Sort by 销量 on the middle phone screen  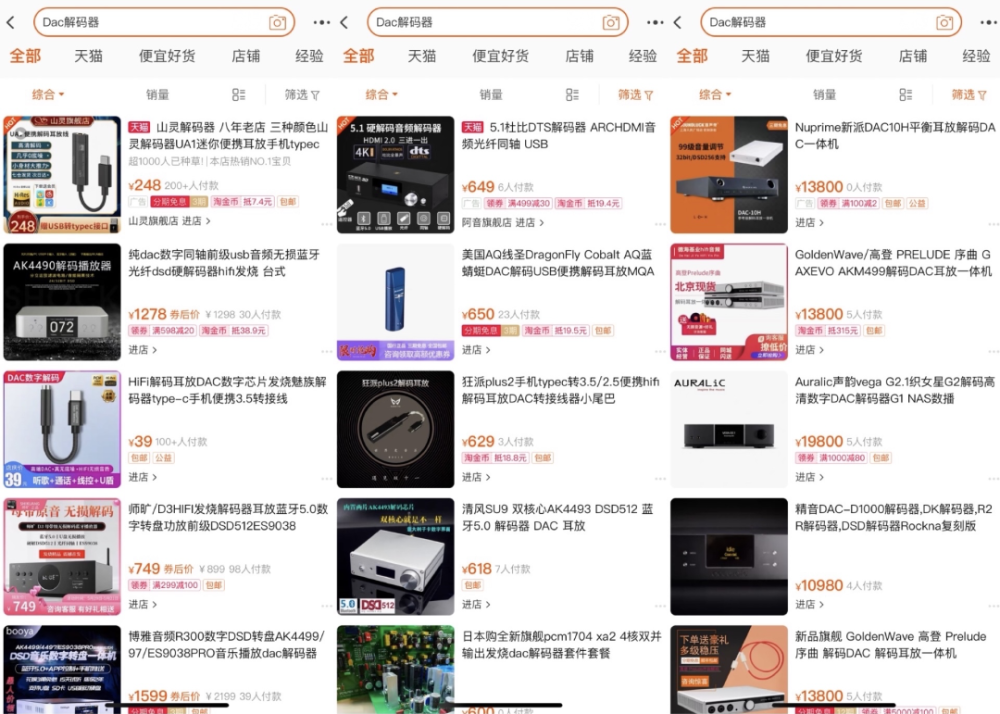point(491,94)
